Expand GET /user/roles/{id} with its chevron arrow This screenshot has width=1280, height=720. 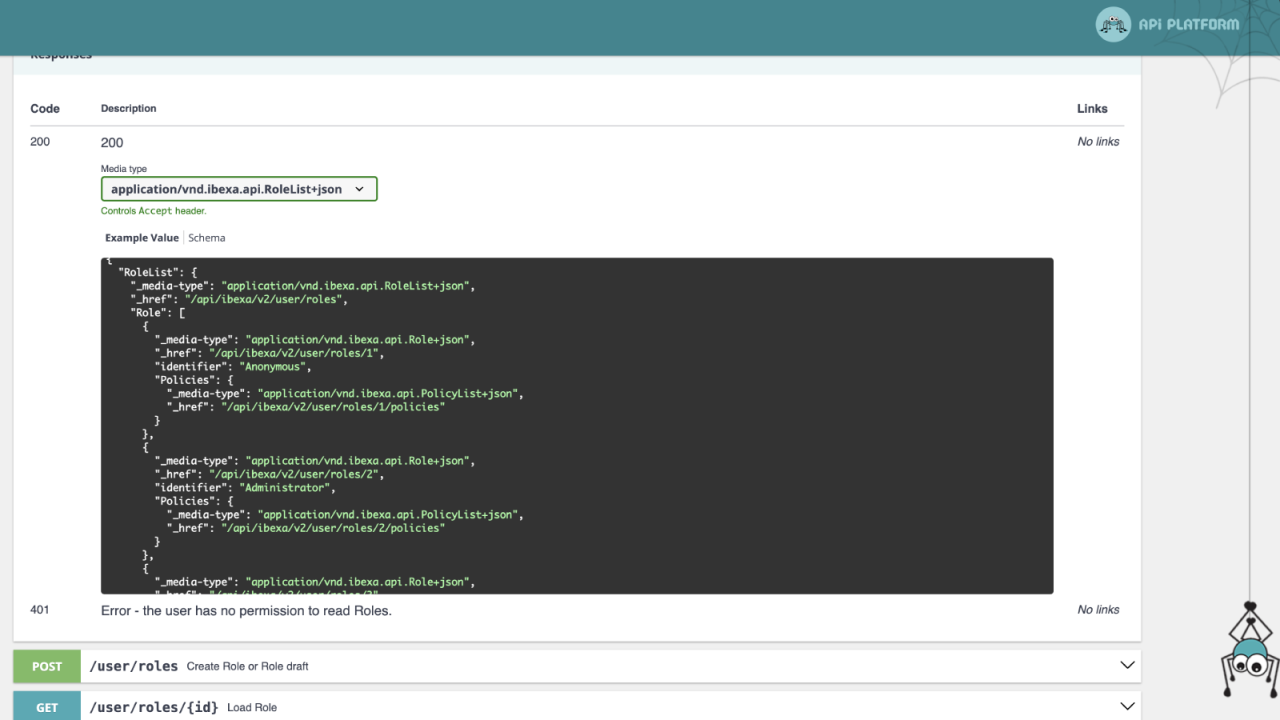[1127, 706]
